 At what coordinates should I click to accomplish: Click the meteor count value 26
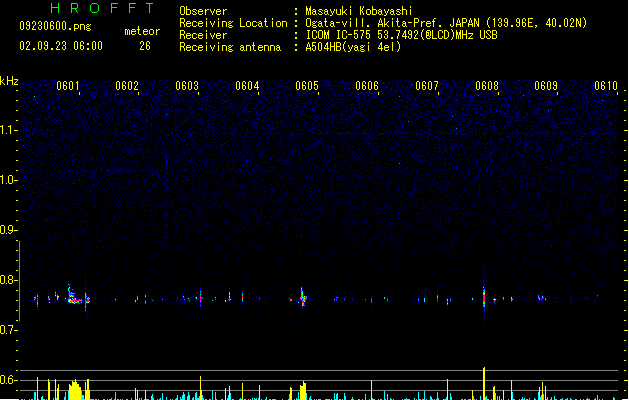(x=145, y=46)
